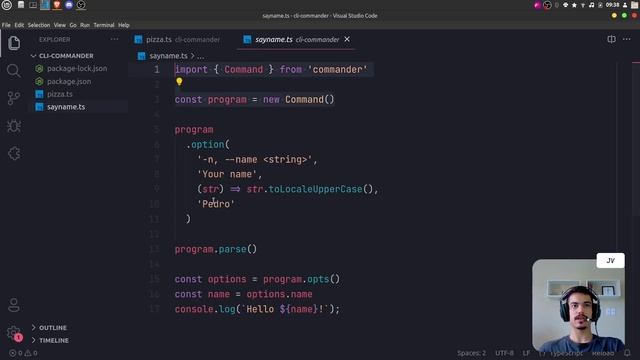The height and width of the screenshot is (360, 640).
Task: Click the '-n, --name <string>' option flag text
Action: (255, 160)
